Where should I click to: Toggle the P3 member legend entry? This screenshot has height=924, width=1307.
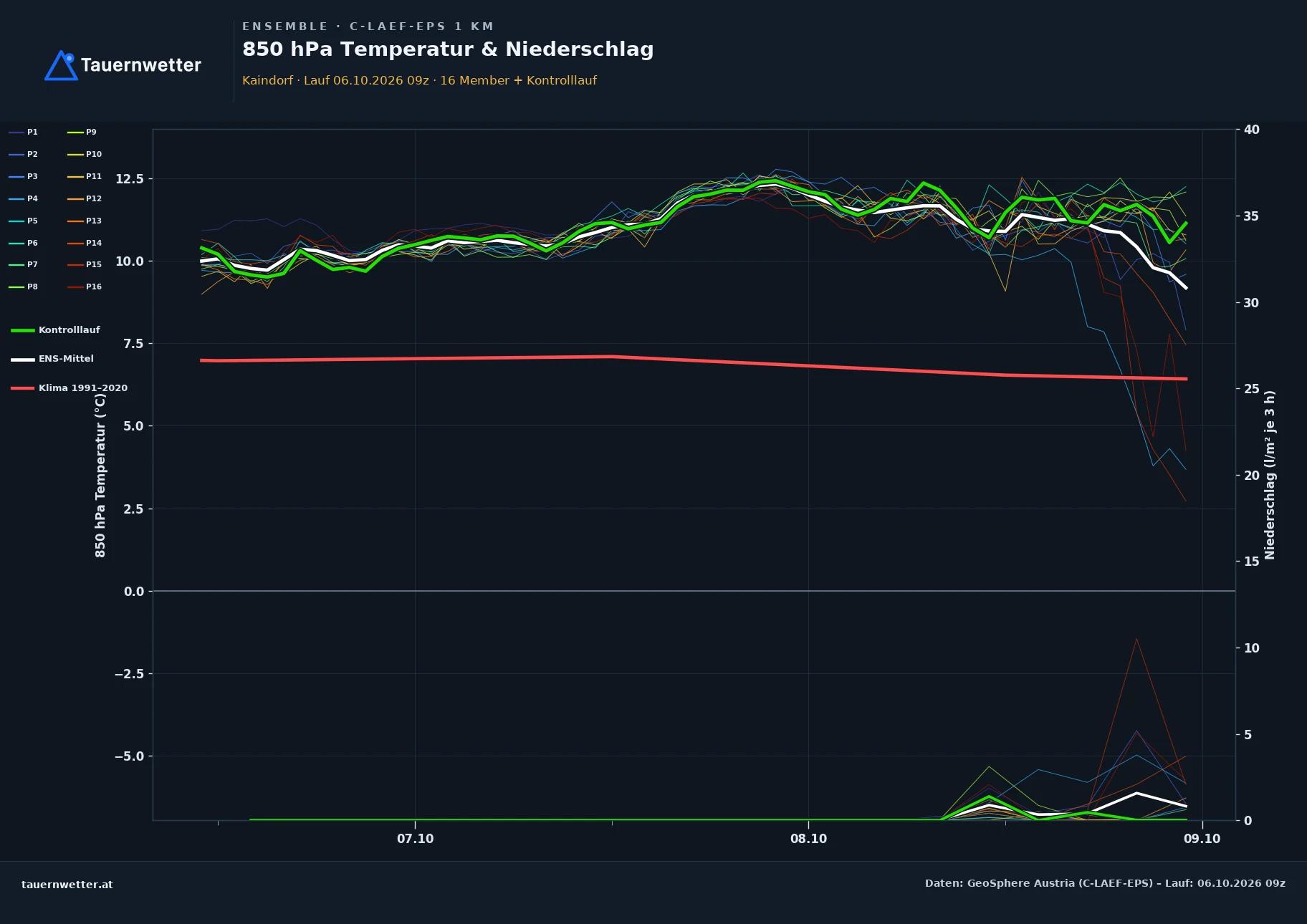[x=23, y=177]
